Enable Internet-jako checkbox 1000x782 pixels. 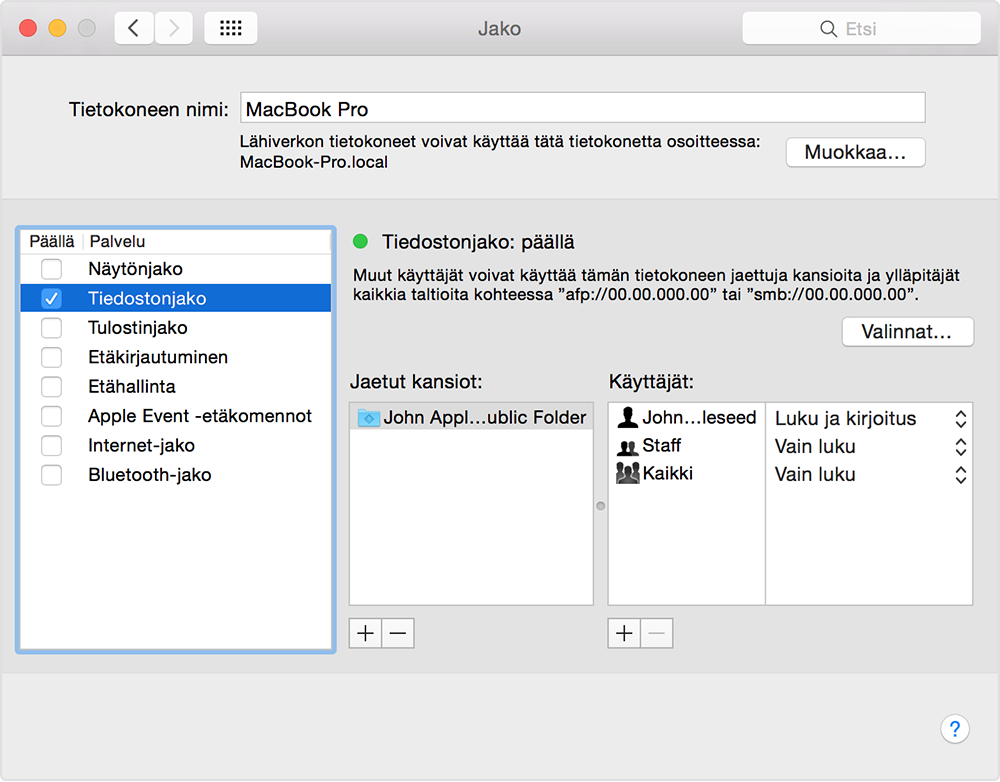(x=52, y=445)
